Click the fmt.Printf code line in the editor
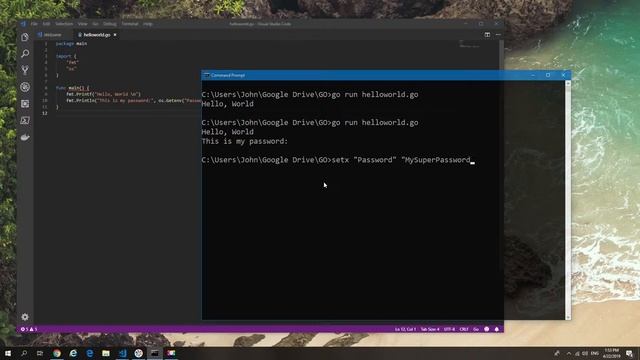This screenshot has height=360, width=640. tap(103, 94)
